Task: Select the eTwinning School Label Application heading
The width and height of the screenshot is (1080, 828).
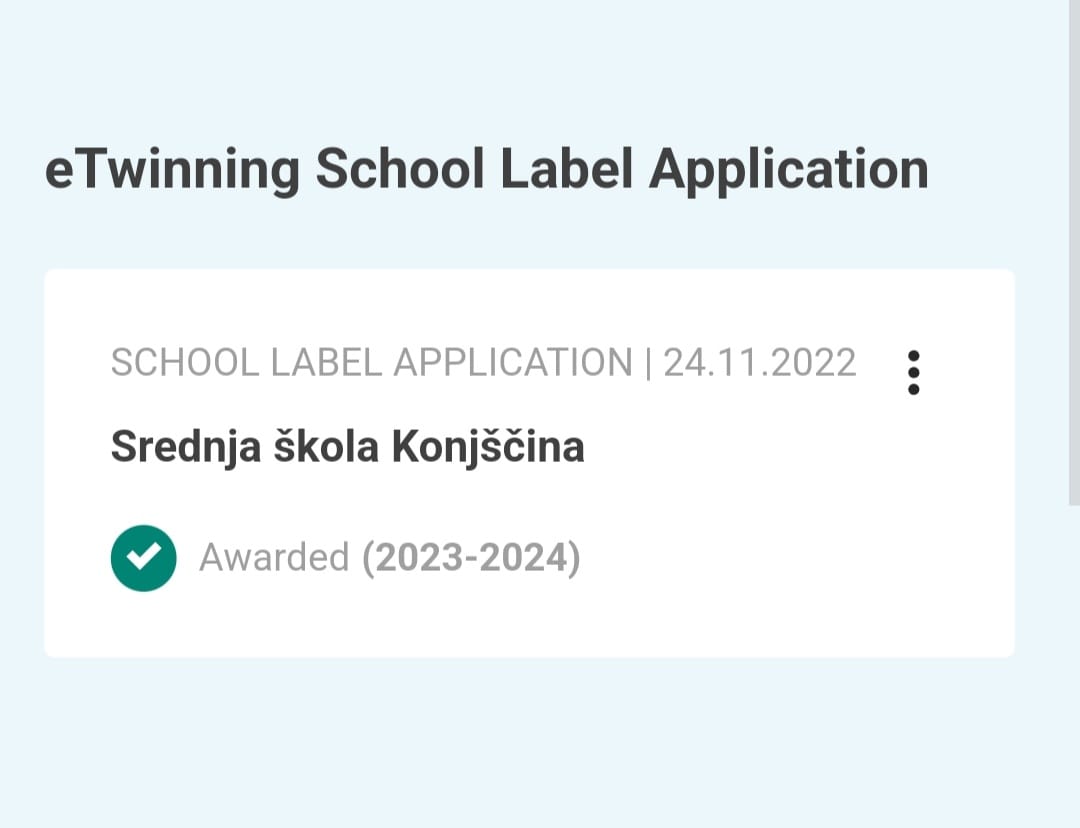Action: (486, 169)
